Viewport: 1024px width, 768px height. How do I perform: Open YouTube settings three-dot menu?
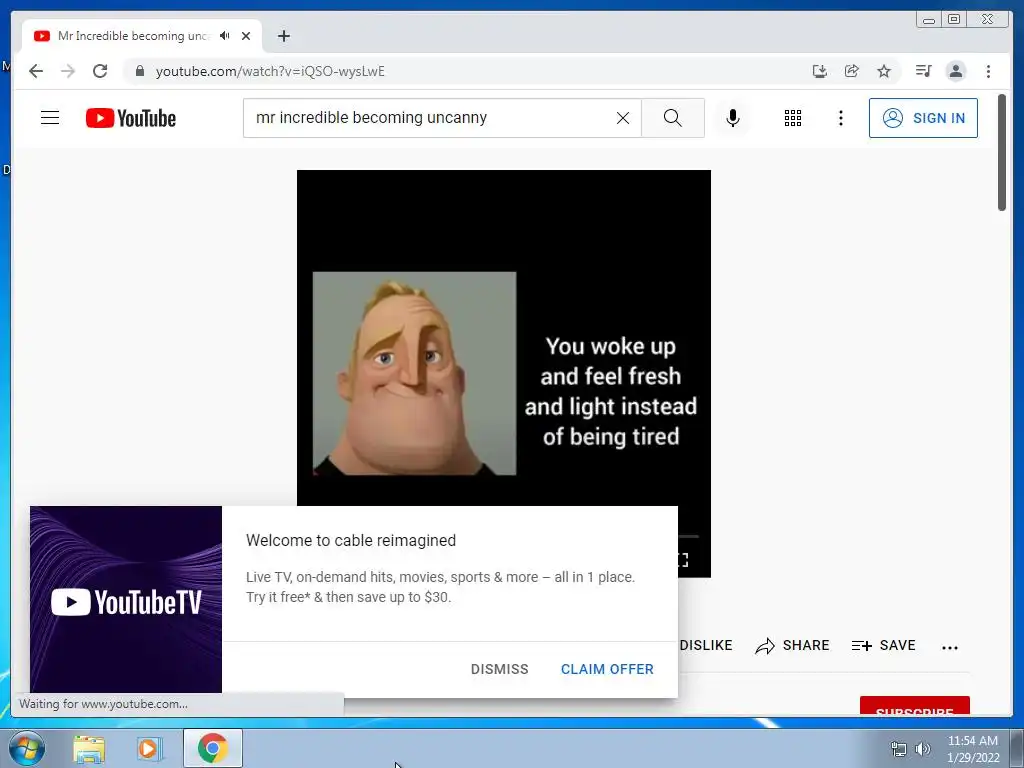[840, 118]
